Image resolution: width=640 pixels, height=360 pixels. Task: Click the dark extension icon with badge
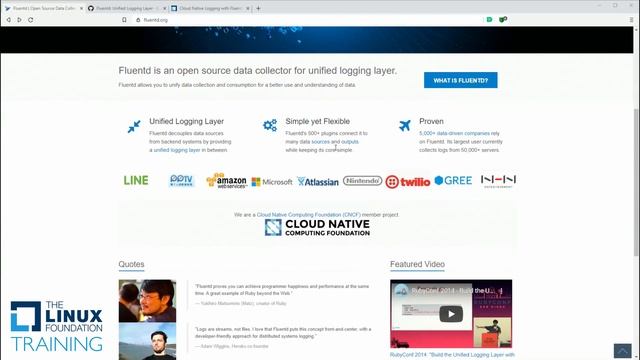503,19
